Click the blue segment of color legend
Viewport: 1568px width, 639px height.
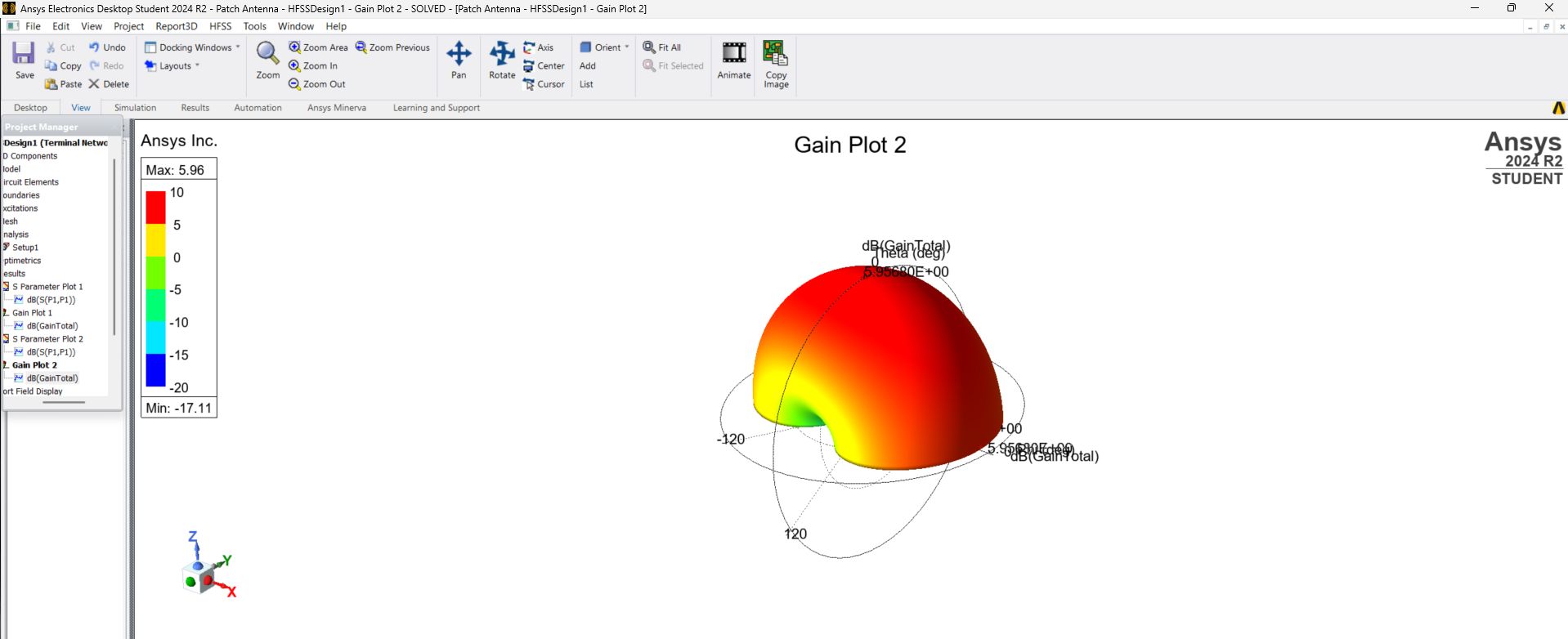pos(155,370)
